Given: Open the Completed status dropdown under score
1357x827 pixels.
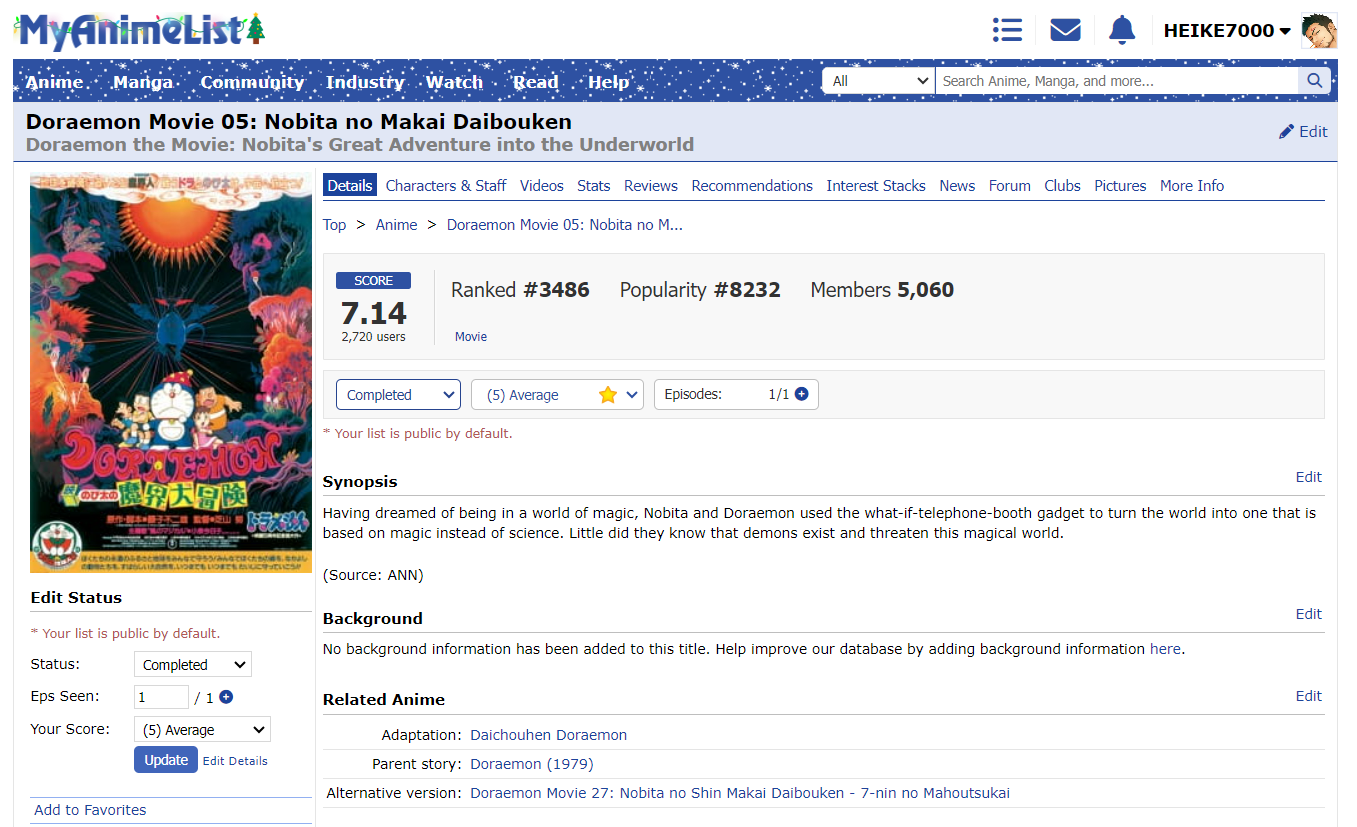Looking at the screenshot, I should [x=398, y=395].
